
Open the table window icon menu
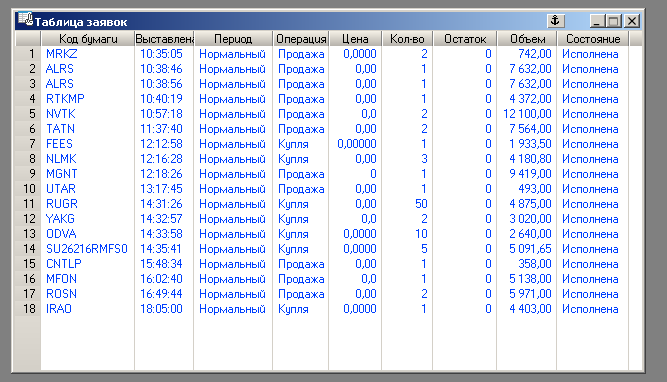click(25, 20)
